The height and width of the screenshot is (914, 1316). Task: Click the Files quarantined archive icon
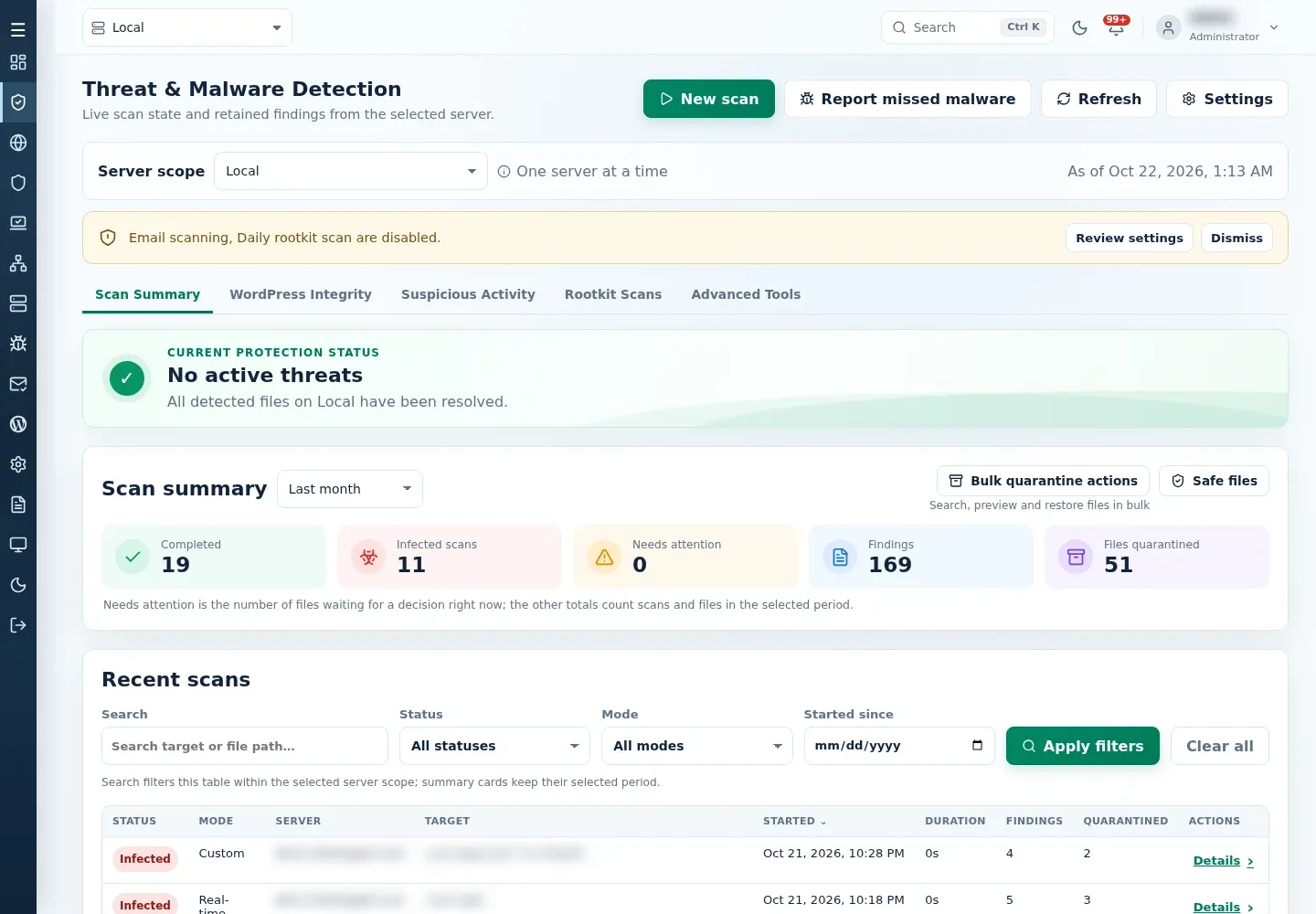(1076, 557)
